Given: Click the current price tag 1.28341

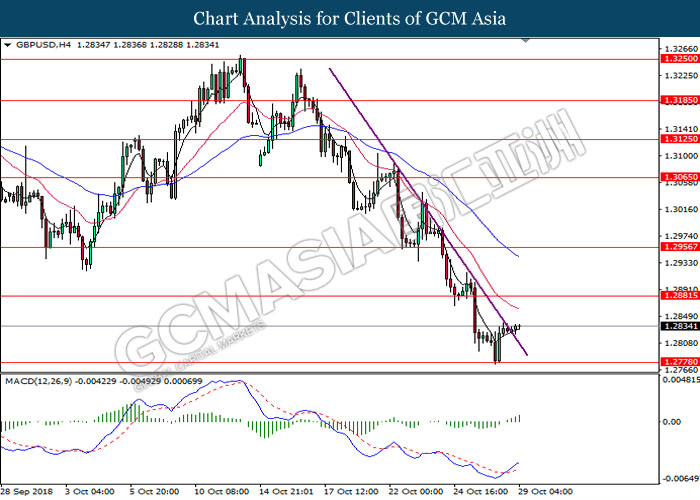Looking at the screenshot, I should tap(680, 326).
